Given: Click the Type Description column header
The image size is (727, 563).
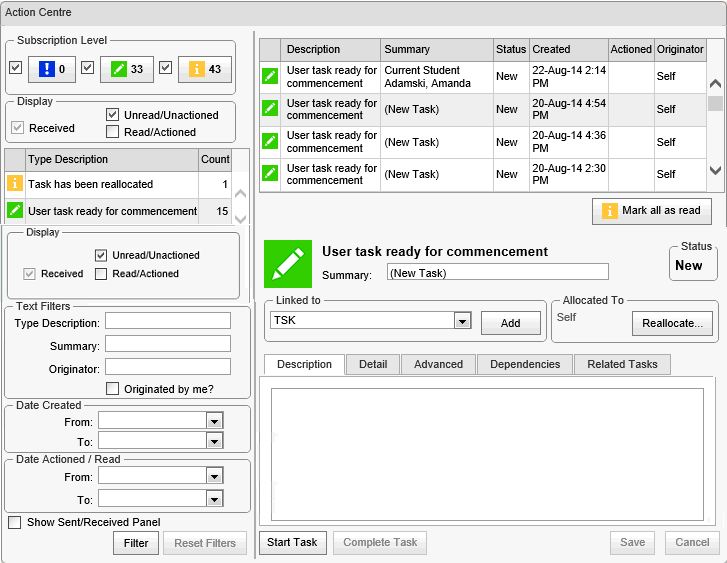Looking at the screenshot, I should point(112,160).
